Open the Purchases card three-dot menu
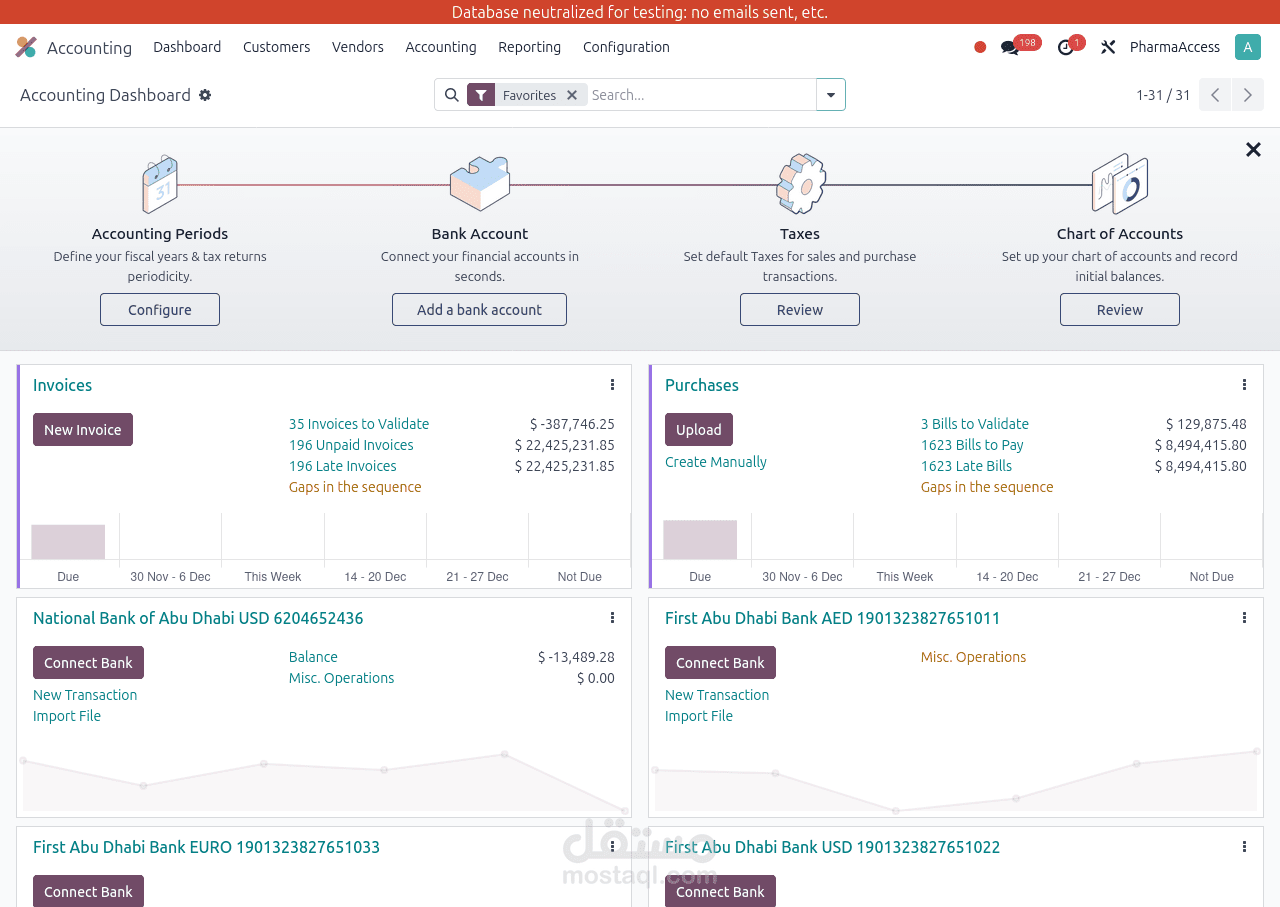This screenshot has height=907, width=1280. pos(1243,384)
